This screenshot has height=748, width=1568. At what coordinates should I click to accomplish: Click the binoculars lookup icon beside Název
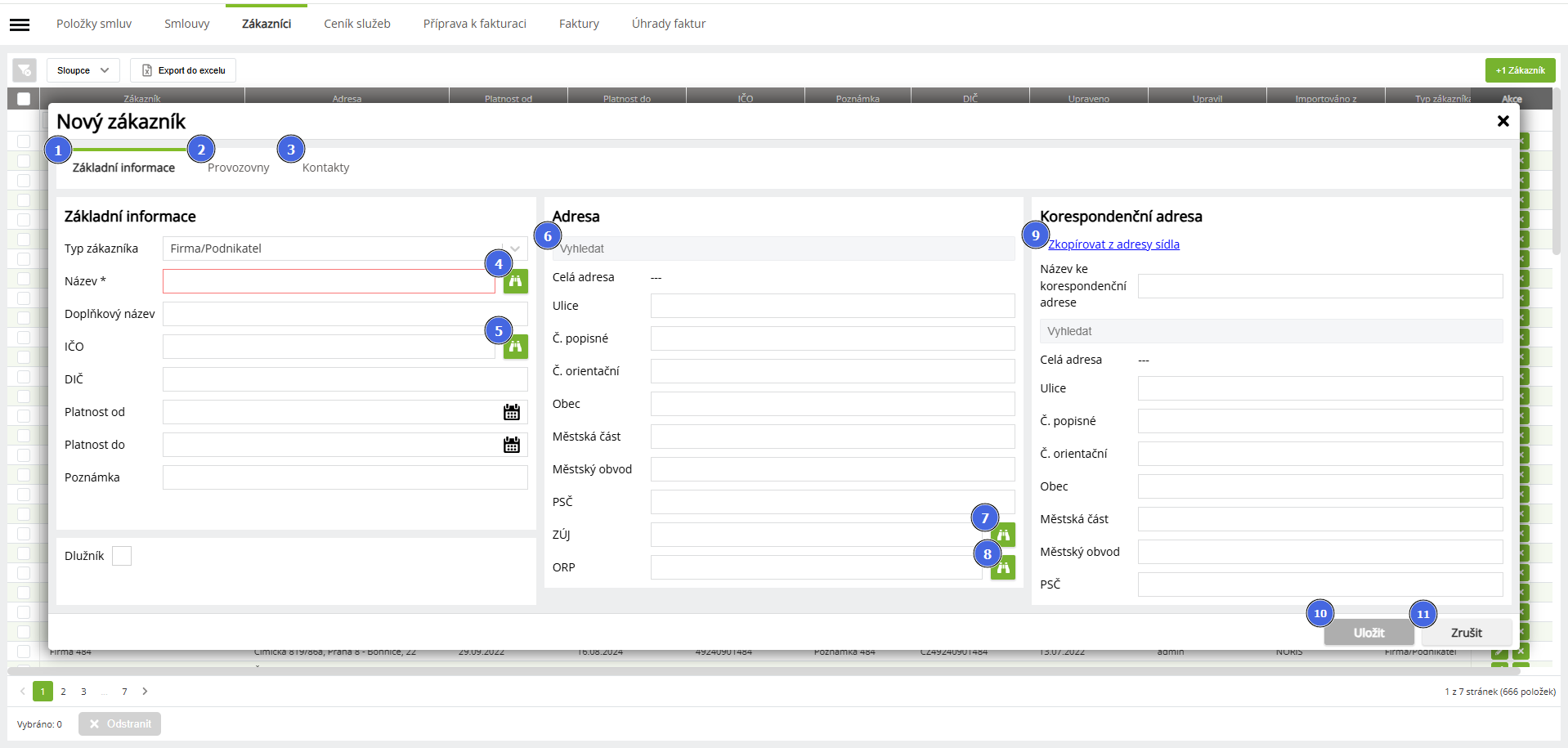click(515, 281)
